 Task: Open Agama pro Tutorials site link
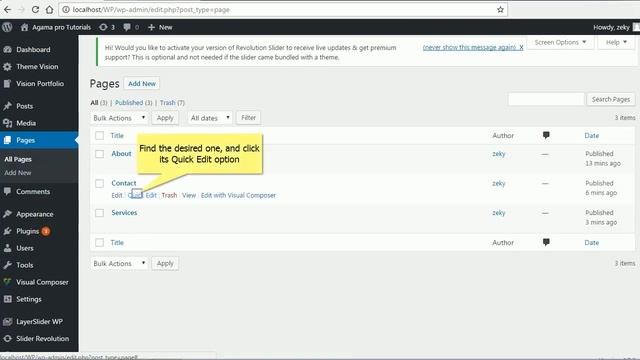pyautogui.click(x=56, y=27)
